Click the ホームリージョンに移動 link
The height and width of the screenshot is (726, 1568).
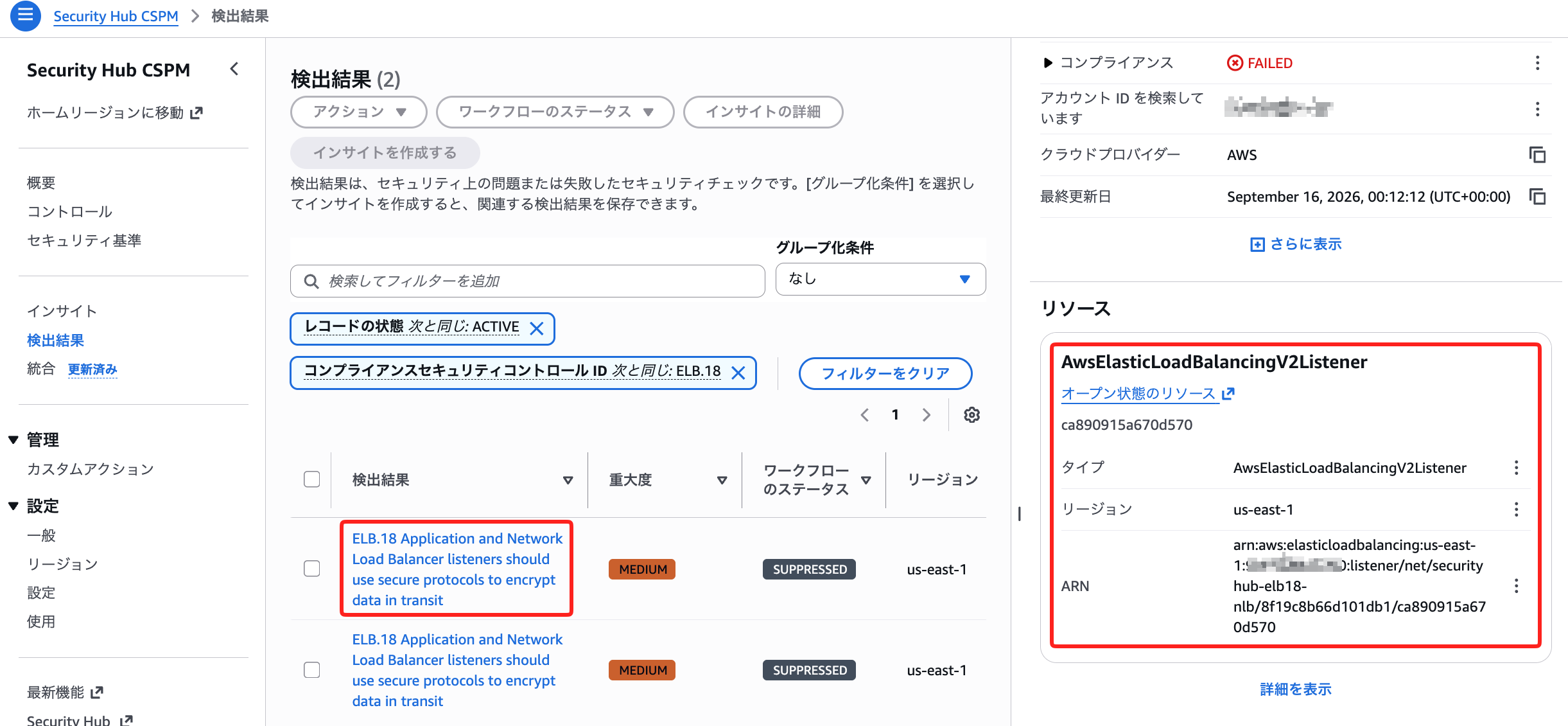[x=105, y=113]
